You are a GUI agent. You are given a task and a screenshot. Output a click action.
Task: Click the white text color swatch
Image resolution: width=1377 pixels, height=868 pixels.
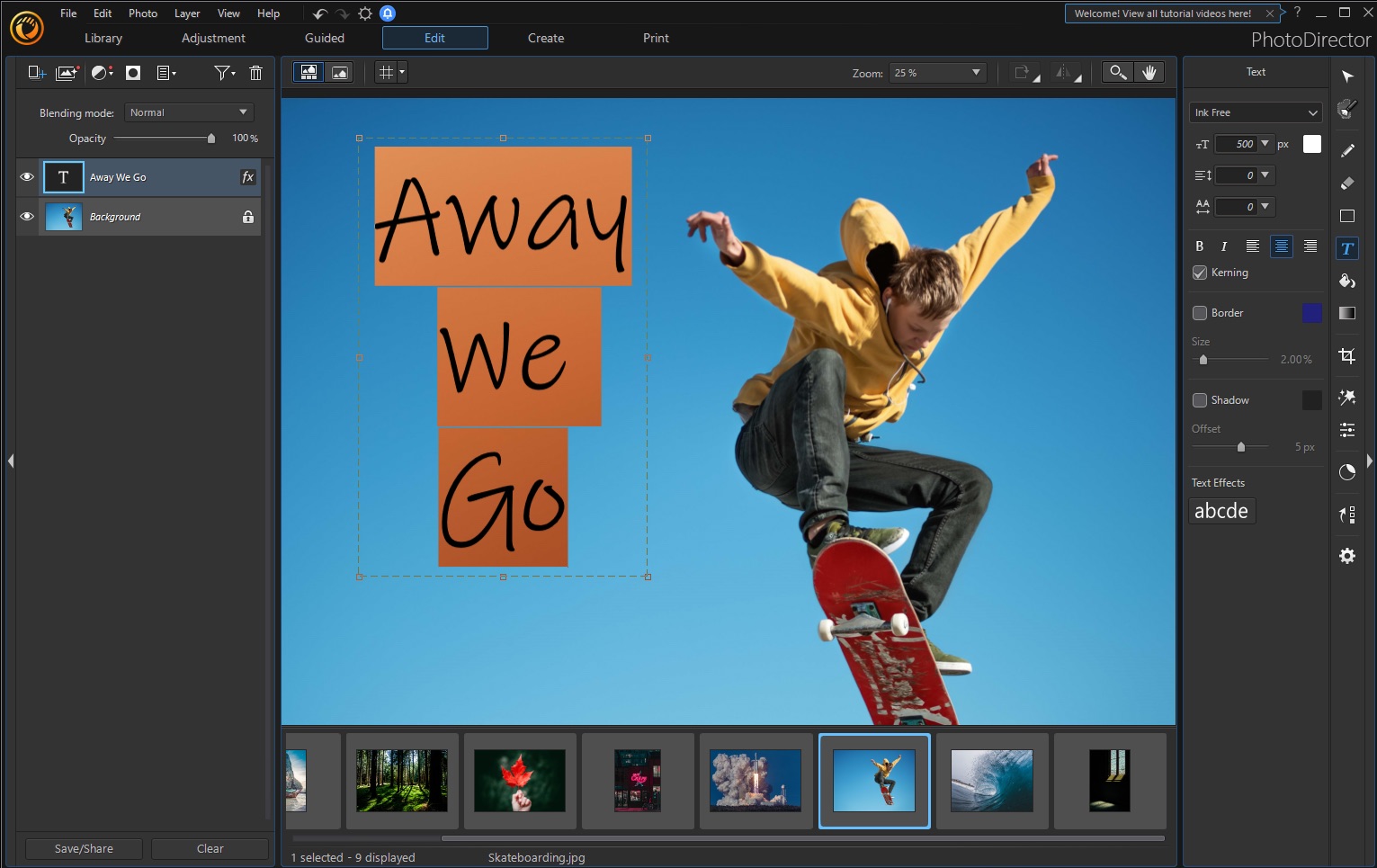tap(1312, 144)
